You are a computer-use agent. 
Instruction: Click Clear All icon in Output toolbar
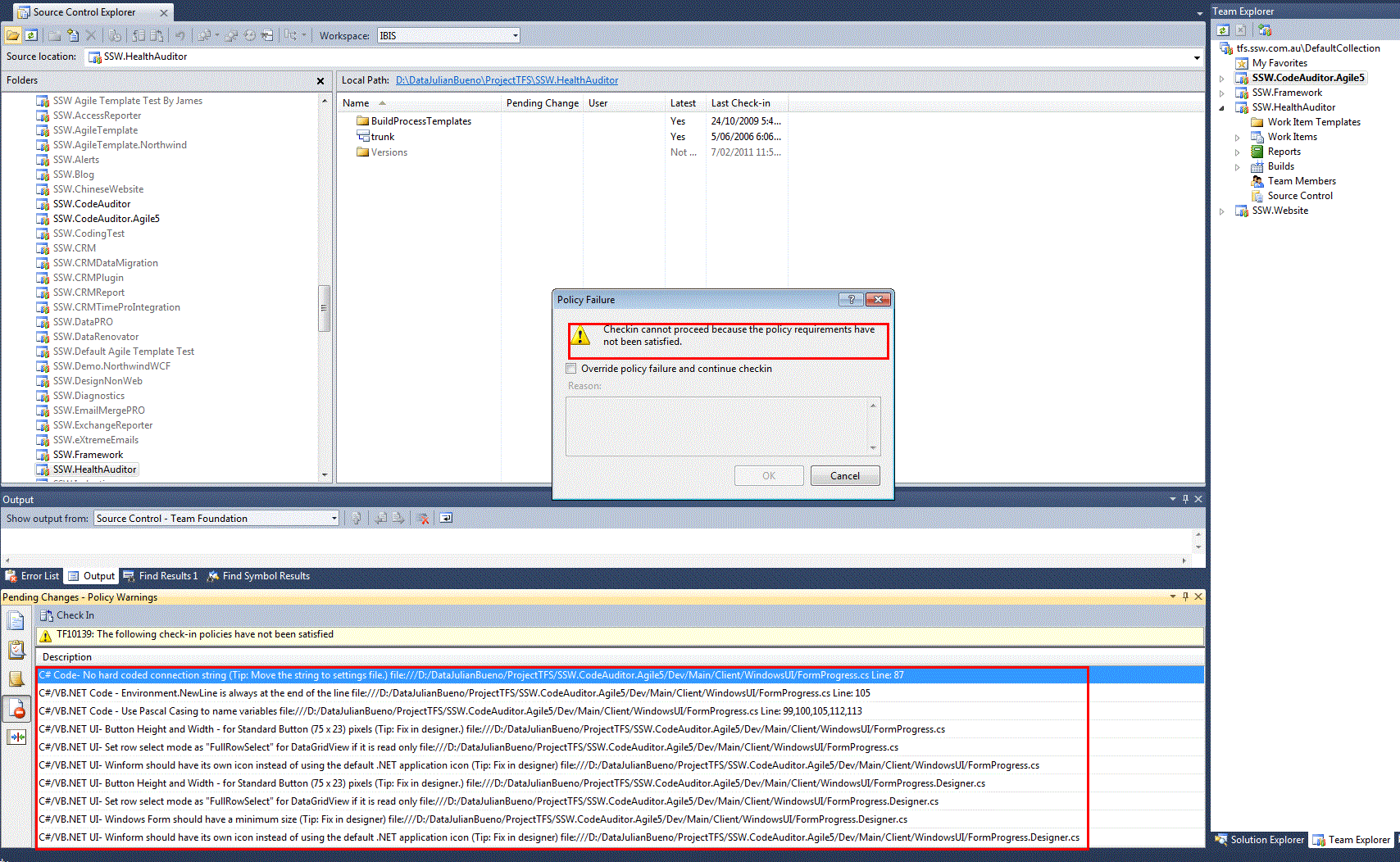[423, 518]
